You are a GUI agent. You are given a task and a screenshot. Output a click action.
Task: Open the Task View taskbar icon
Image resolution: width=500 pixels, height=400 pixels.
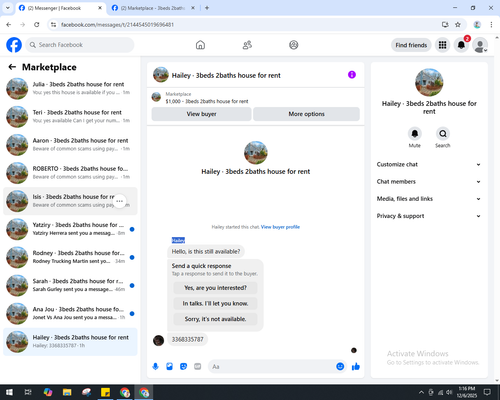point(28,392)
